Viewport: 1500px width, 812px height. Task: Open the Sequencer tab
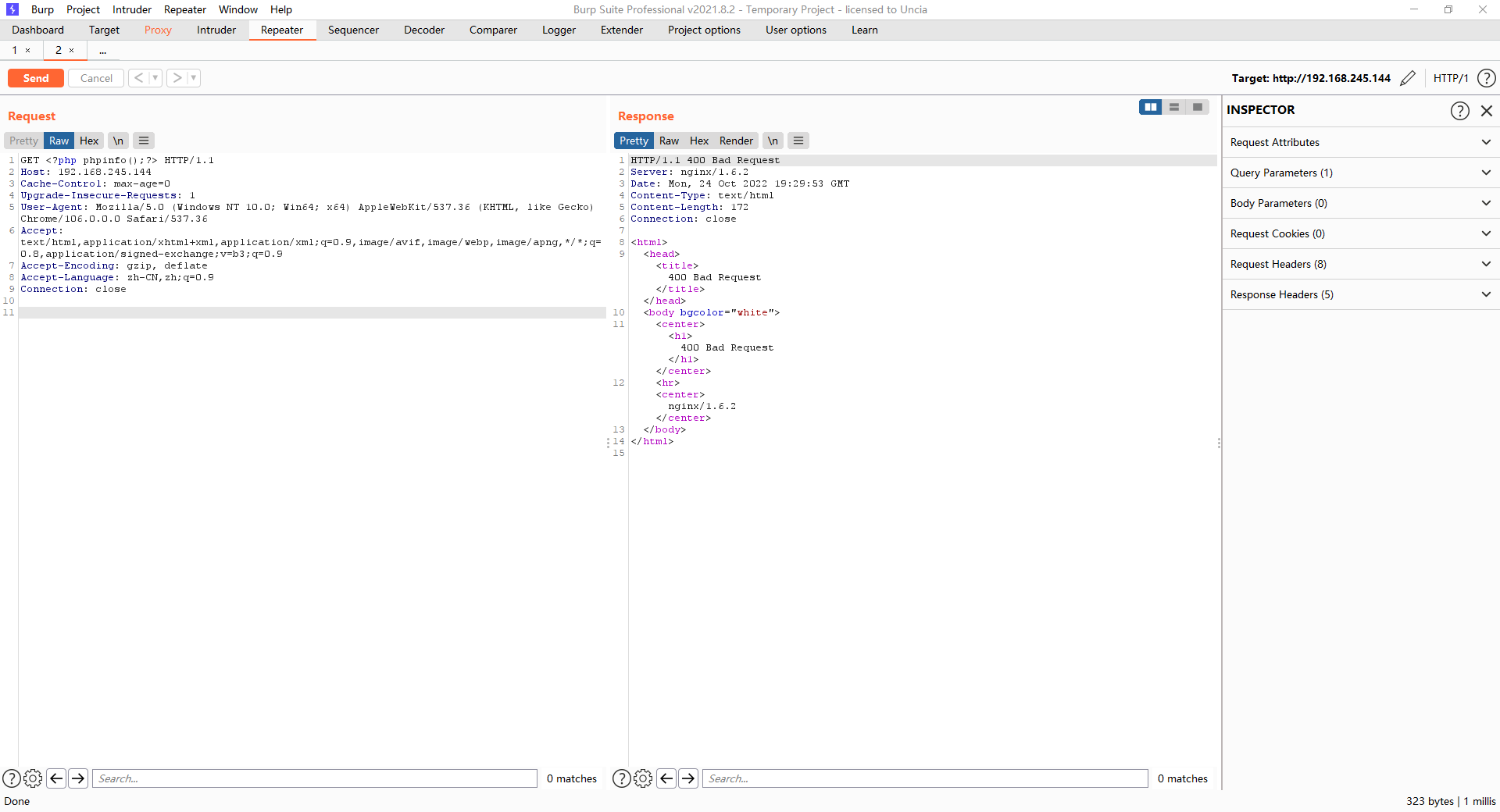pos(353,30)
